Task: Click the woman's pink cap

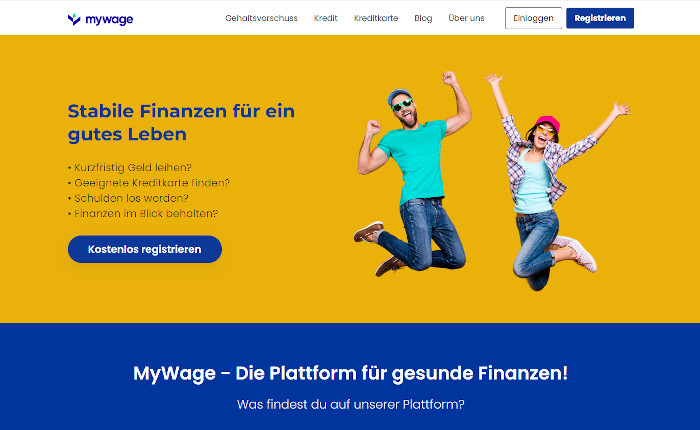Action: coord(548,123)
